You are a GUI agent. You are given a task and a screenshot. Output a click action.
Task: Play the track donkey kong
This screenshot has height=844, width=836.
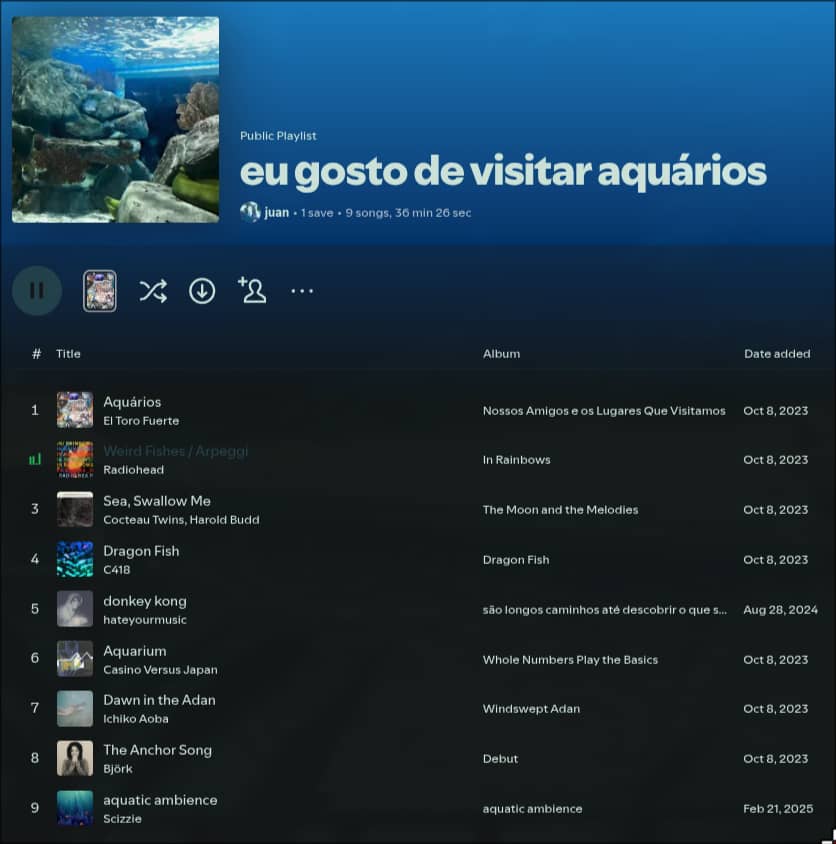coord(145,601)
